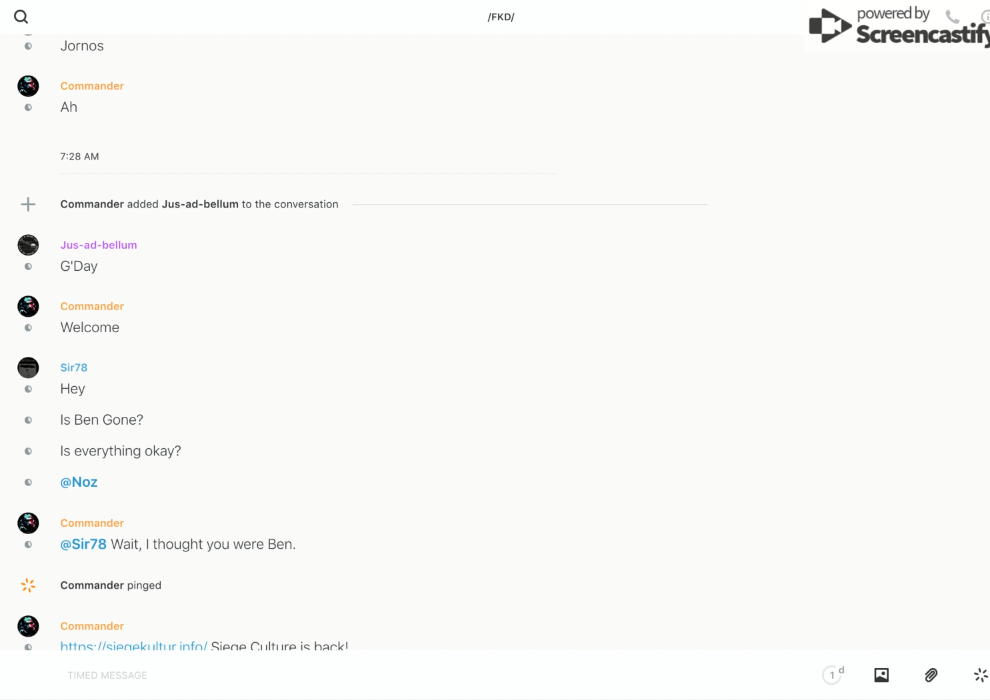Viewport: 990px width, 700px height.
Task: Send a ping using the bottom-right ping icon
Action: point(980,675)
